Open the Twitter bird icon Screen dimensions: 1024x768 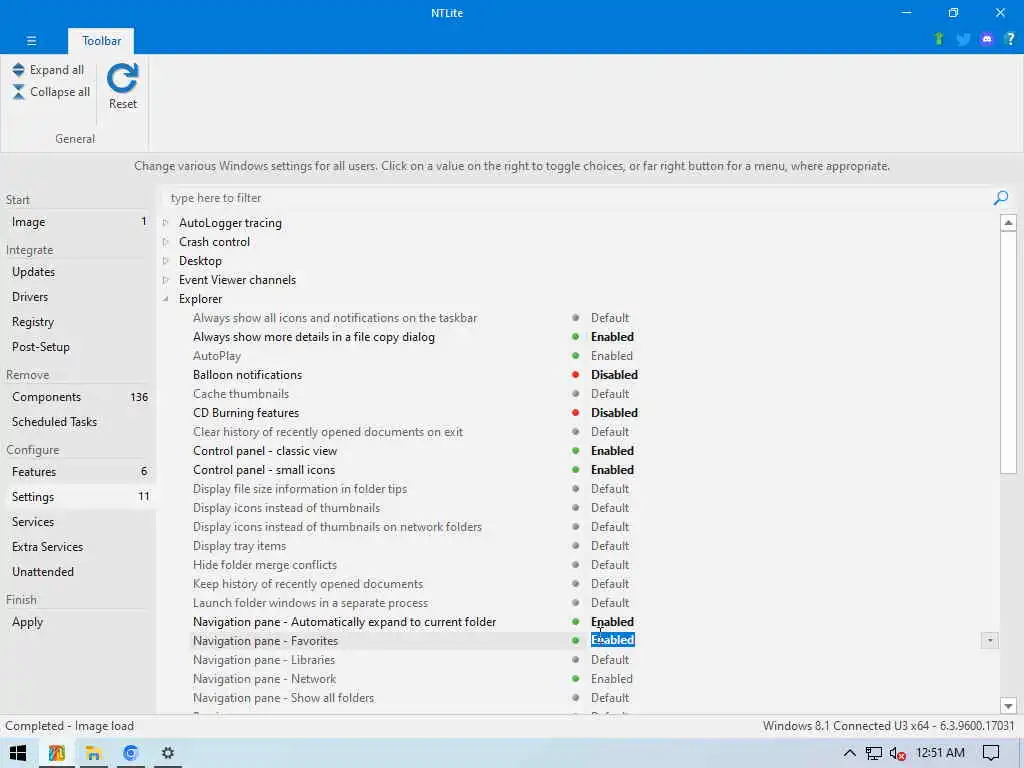[963, 39]
